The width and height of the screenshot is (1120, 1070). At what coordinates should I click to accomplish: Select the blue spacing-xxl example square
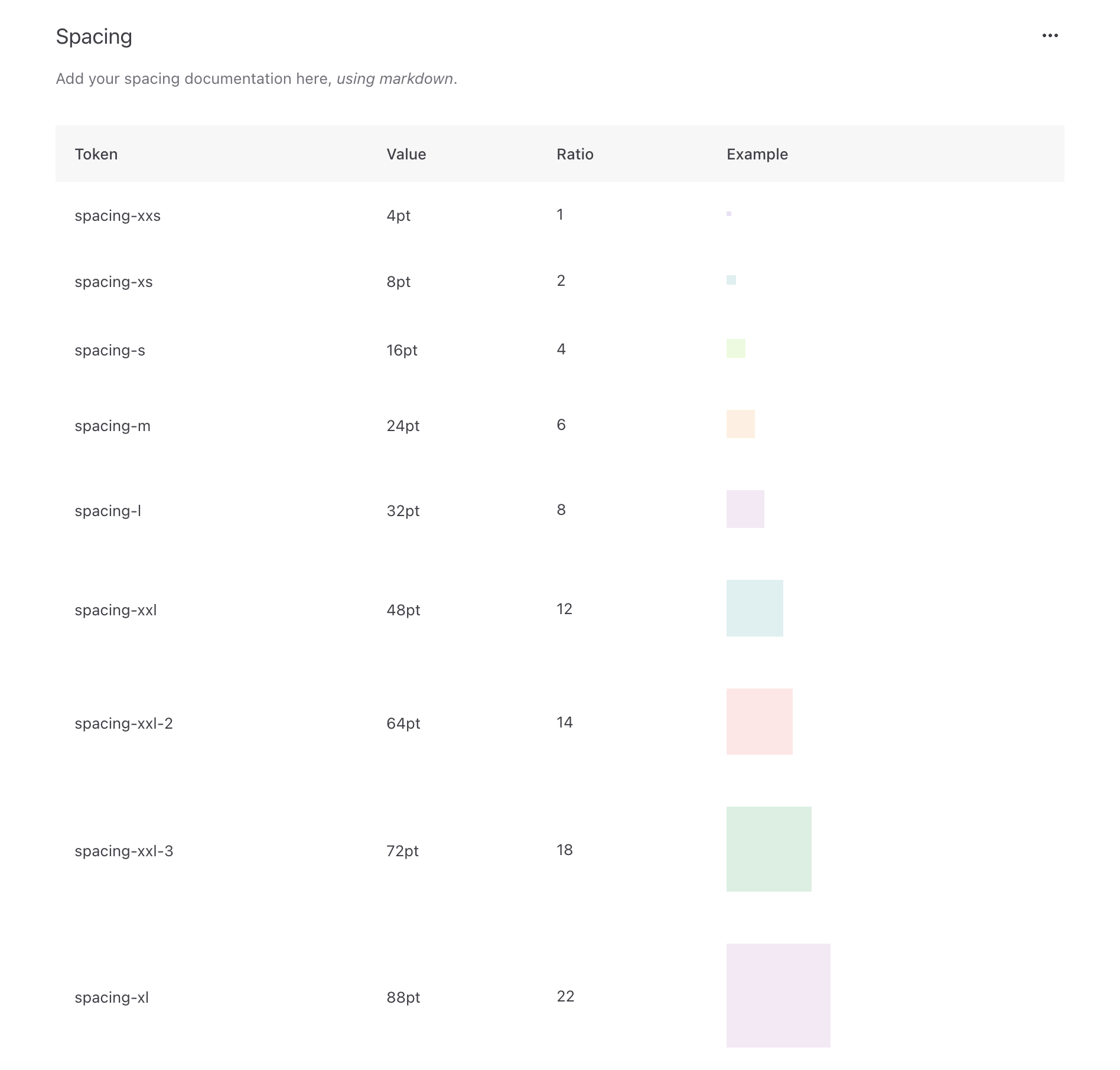pos(754,609)
